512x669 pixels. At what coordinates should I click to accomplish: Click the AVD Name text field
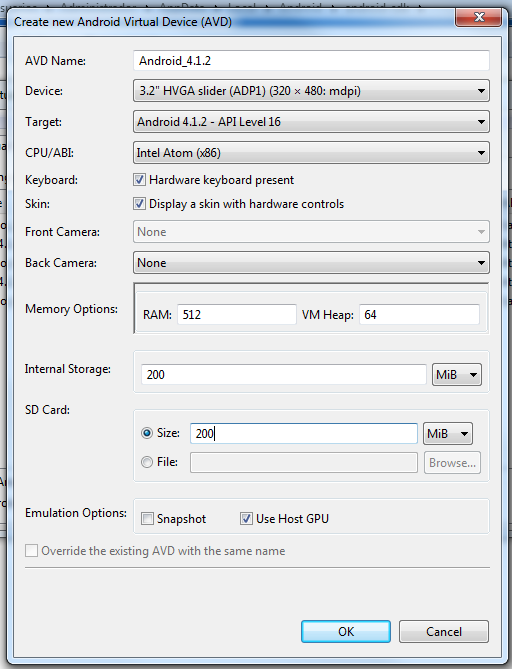coord(311,61)
